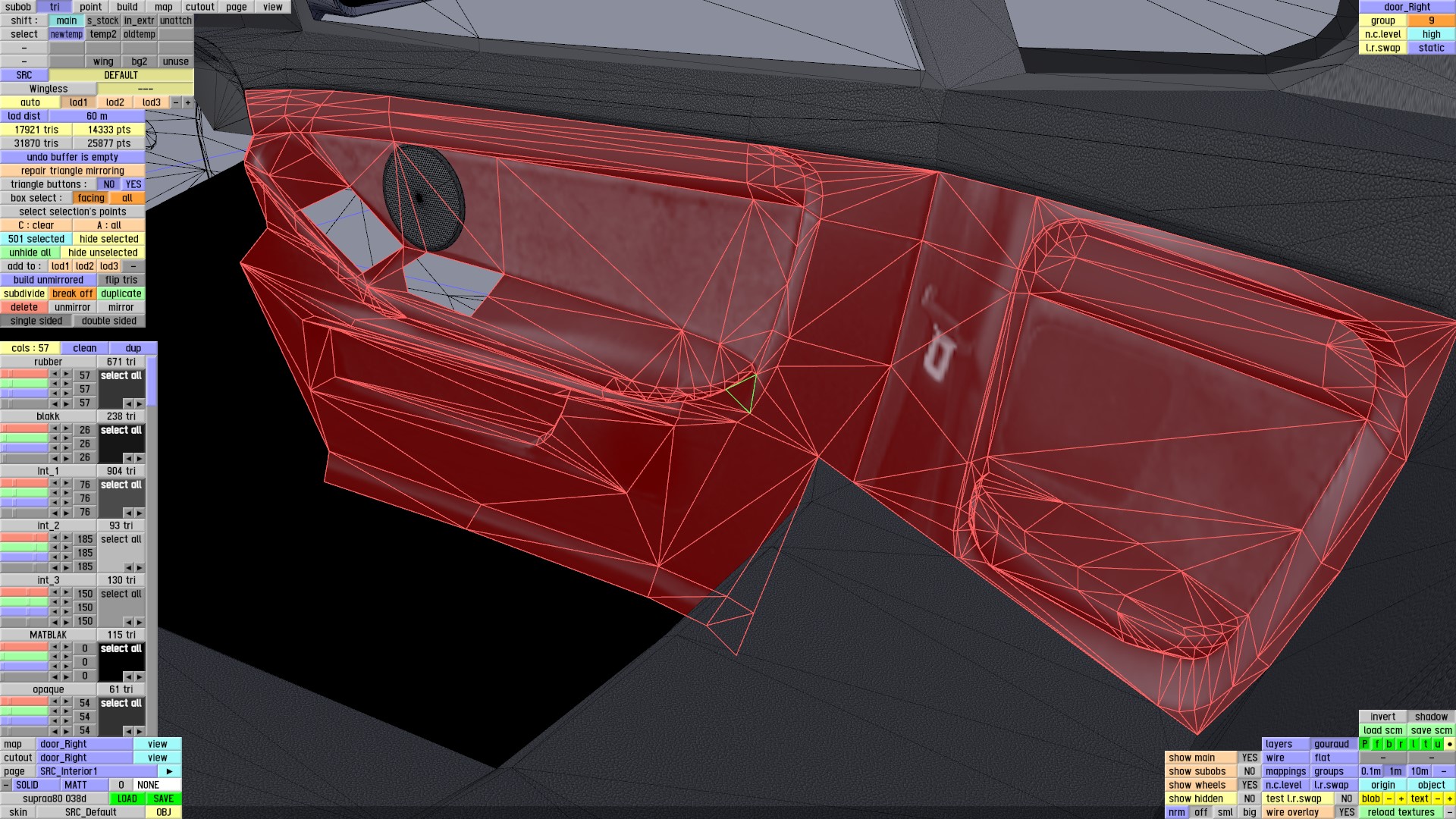The image size is (1456, 819).
Task: Click the colour list vertical scrollbar
Action: tap(152, 381)
